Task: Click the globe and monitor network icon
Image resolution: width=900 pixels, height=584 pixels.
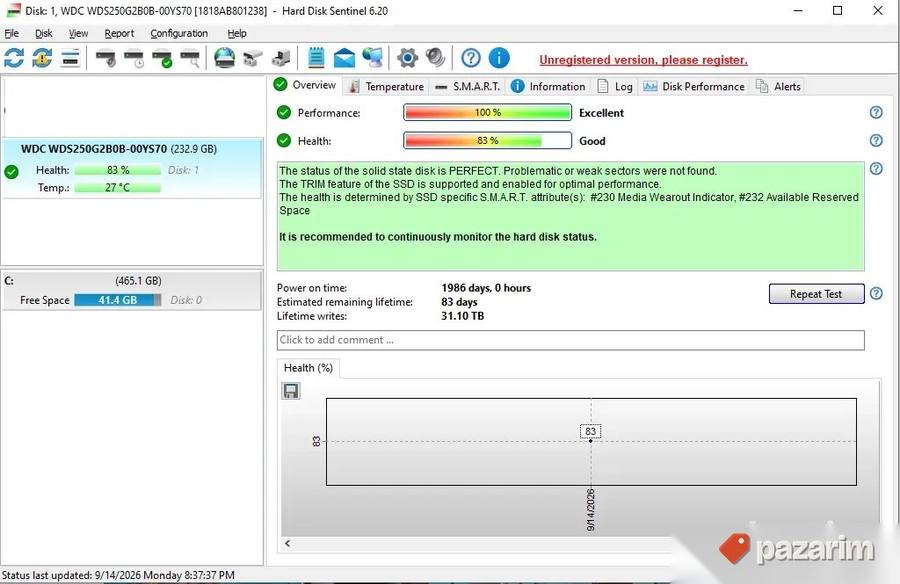Action: pos(373,58)
